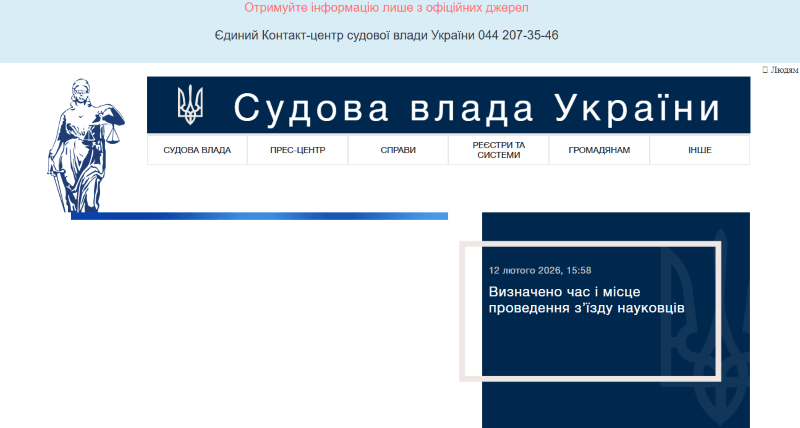Click the contact-center phone number 044 207-35-46
800x428 pixels.
(x=518, y=35)
